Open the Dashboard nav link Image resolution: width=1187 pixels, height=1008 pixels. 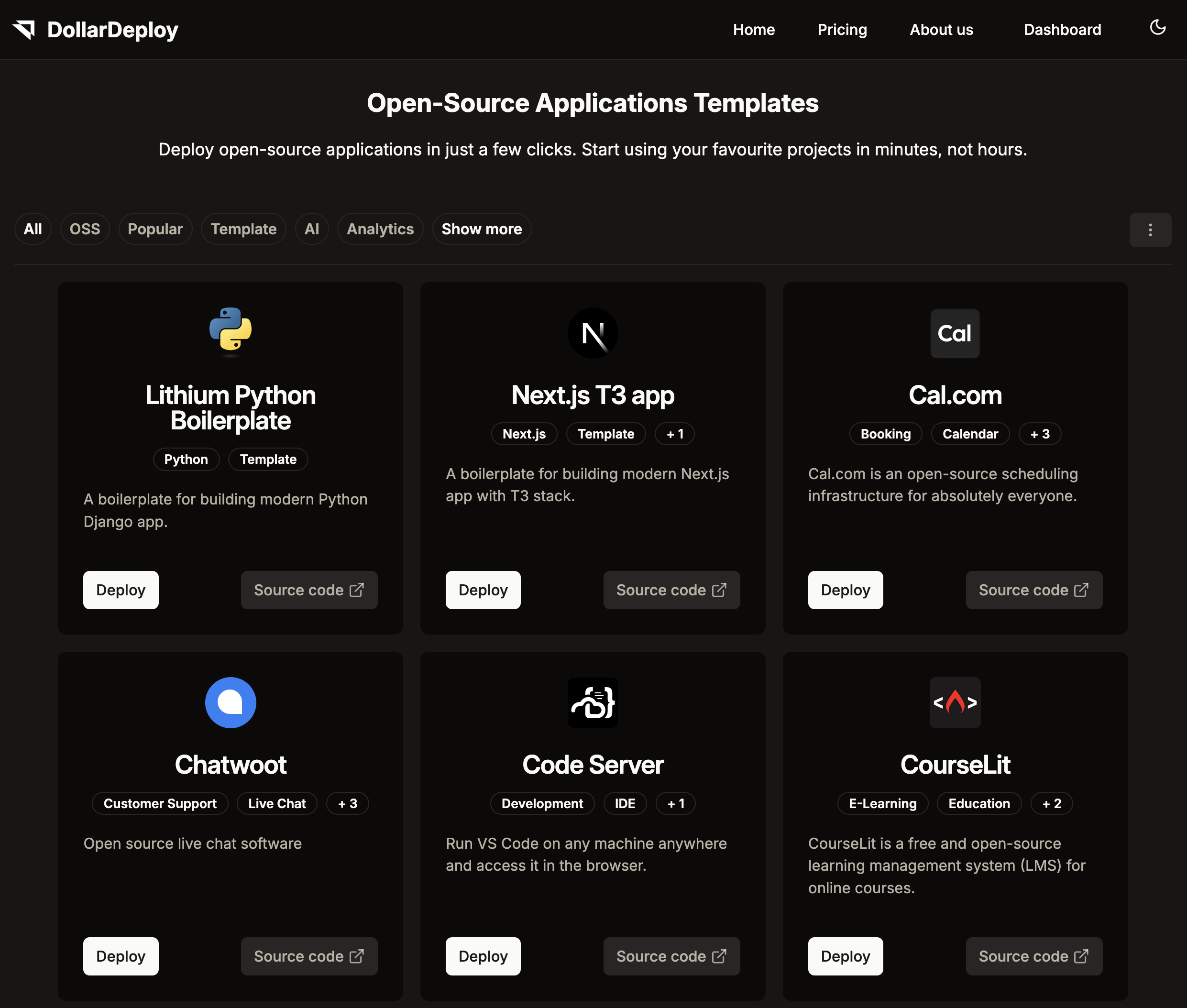click(x=1062, y=30)
